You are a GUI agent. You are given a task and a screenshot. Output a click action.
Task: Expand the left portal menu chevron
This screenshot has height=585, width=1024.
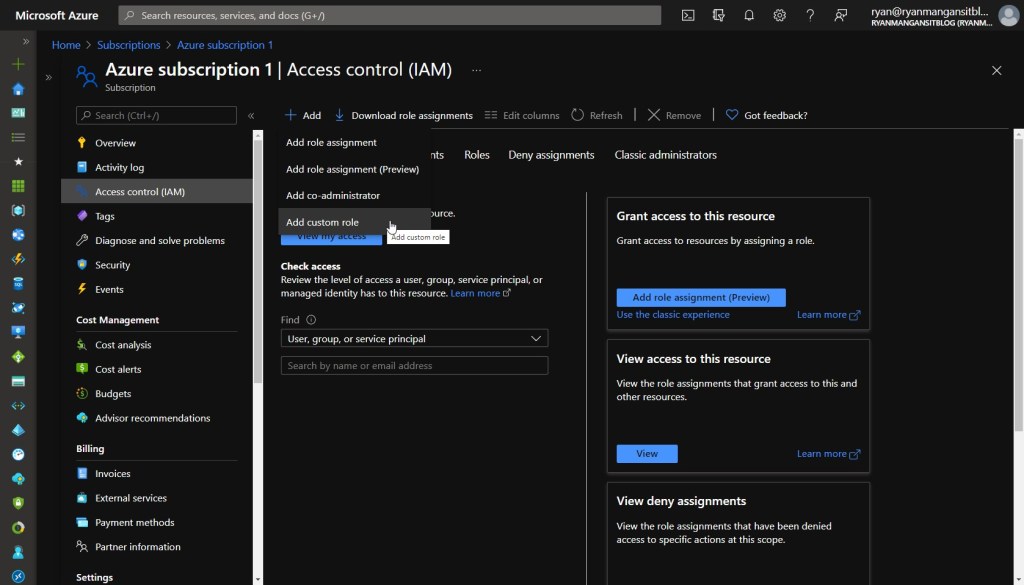point(26,41)
